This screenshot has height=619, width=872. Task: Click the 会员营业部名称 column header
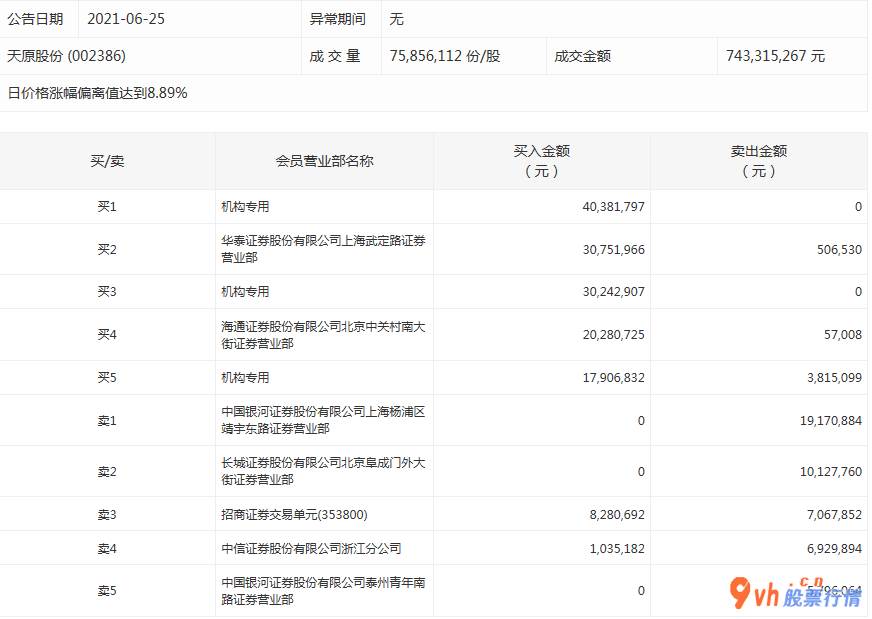tap(324, 161)
